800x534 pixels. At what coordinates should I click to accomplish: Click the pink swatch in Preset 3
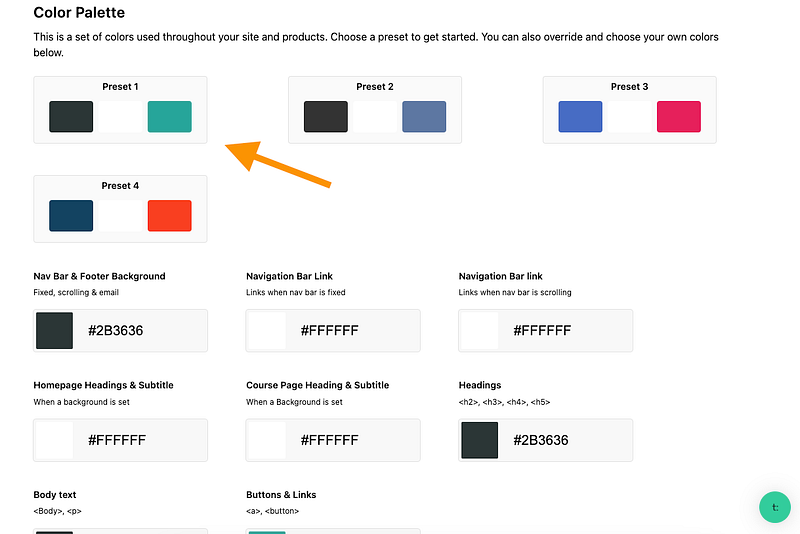point(678,117)
